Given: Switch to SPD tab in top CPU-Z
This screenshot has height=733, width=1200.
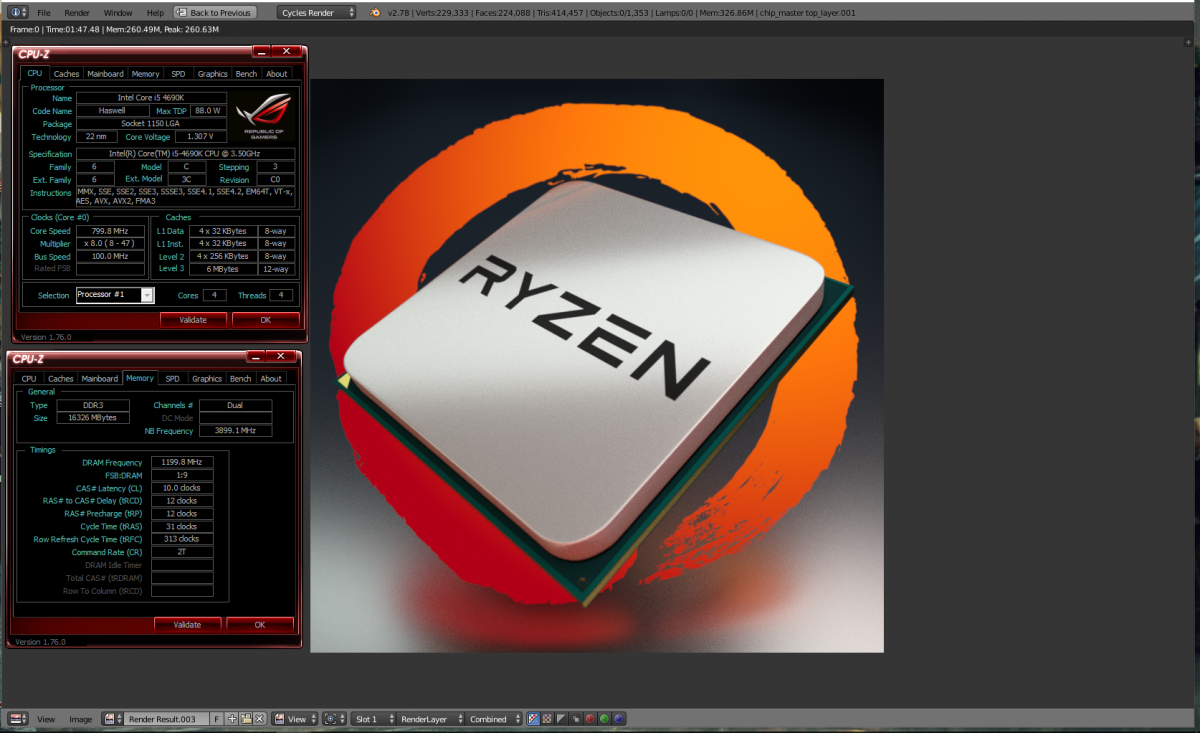Looking at the screenshot, I should click(x=178, y=73).
